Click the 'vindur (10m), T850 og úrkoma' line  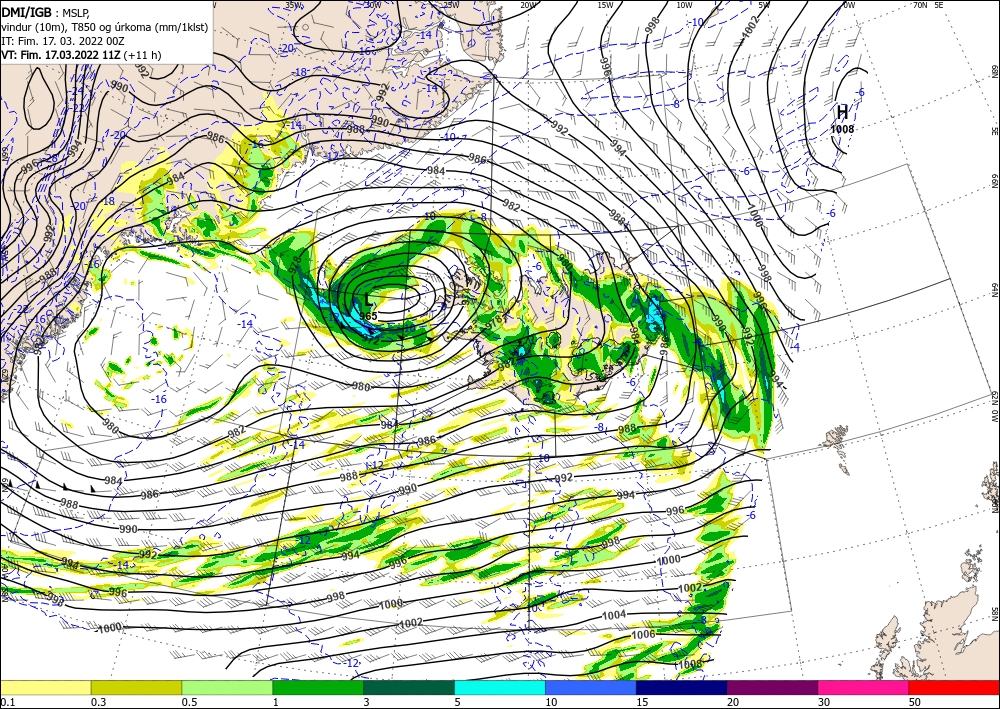point(105,27)
